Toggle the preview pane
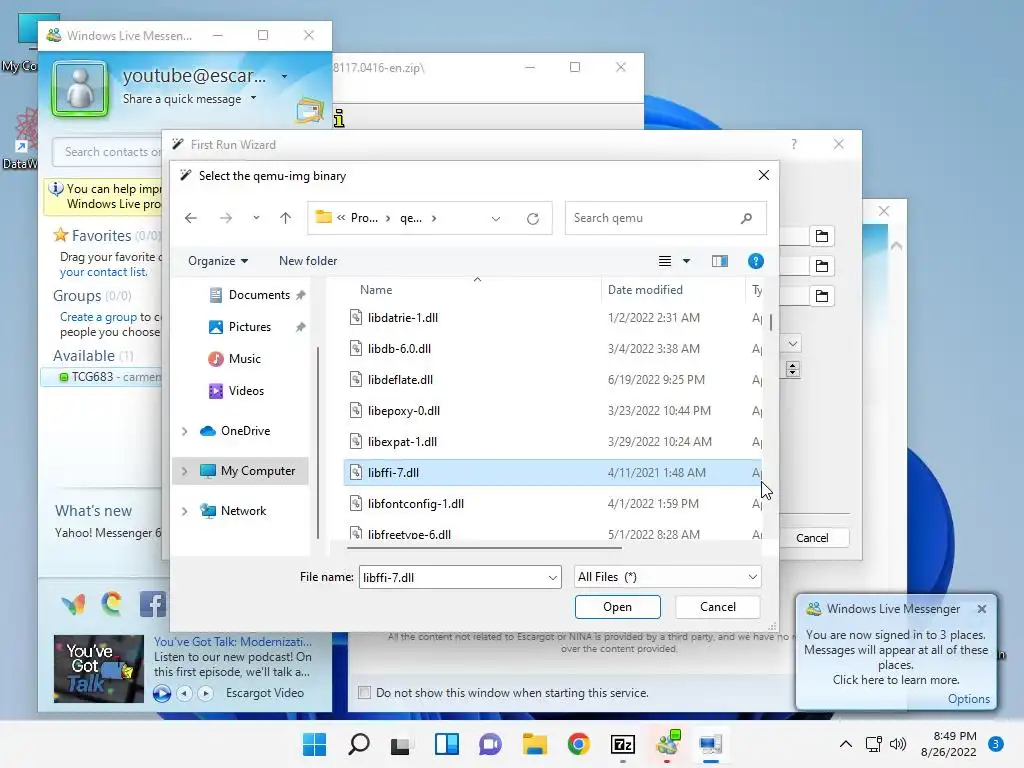 click(720, 261)
